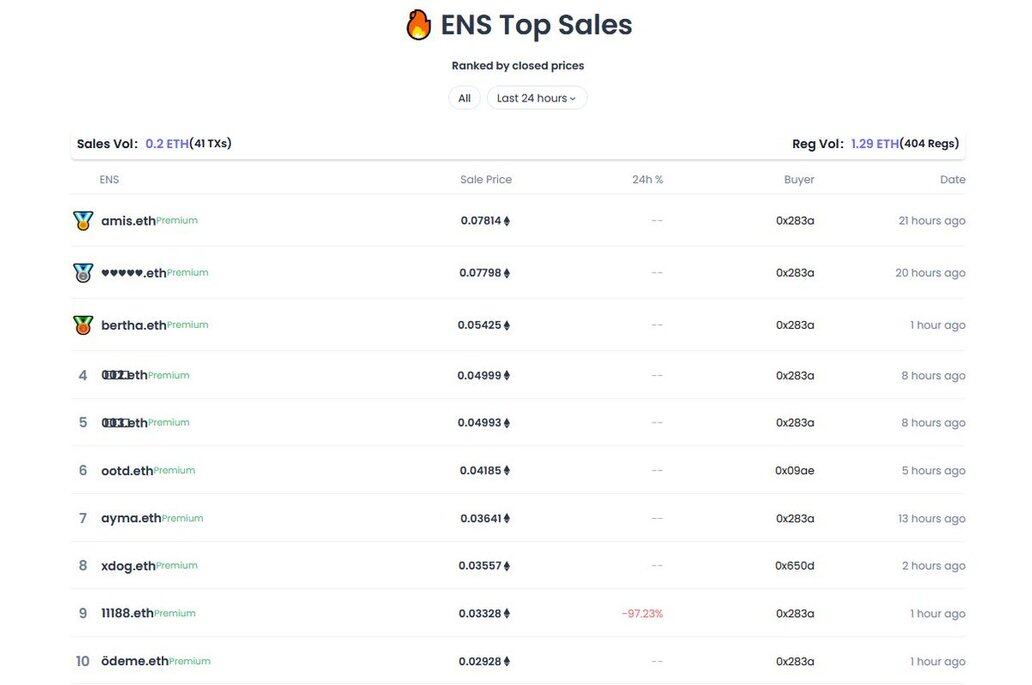Click the ETH symbol next to 0.04185
1032x685 pixels.
click(x=507, y=471)
